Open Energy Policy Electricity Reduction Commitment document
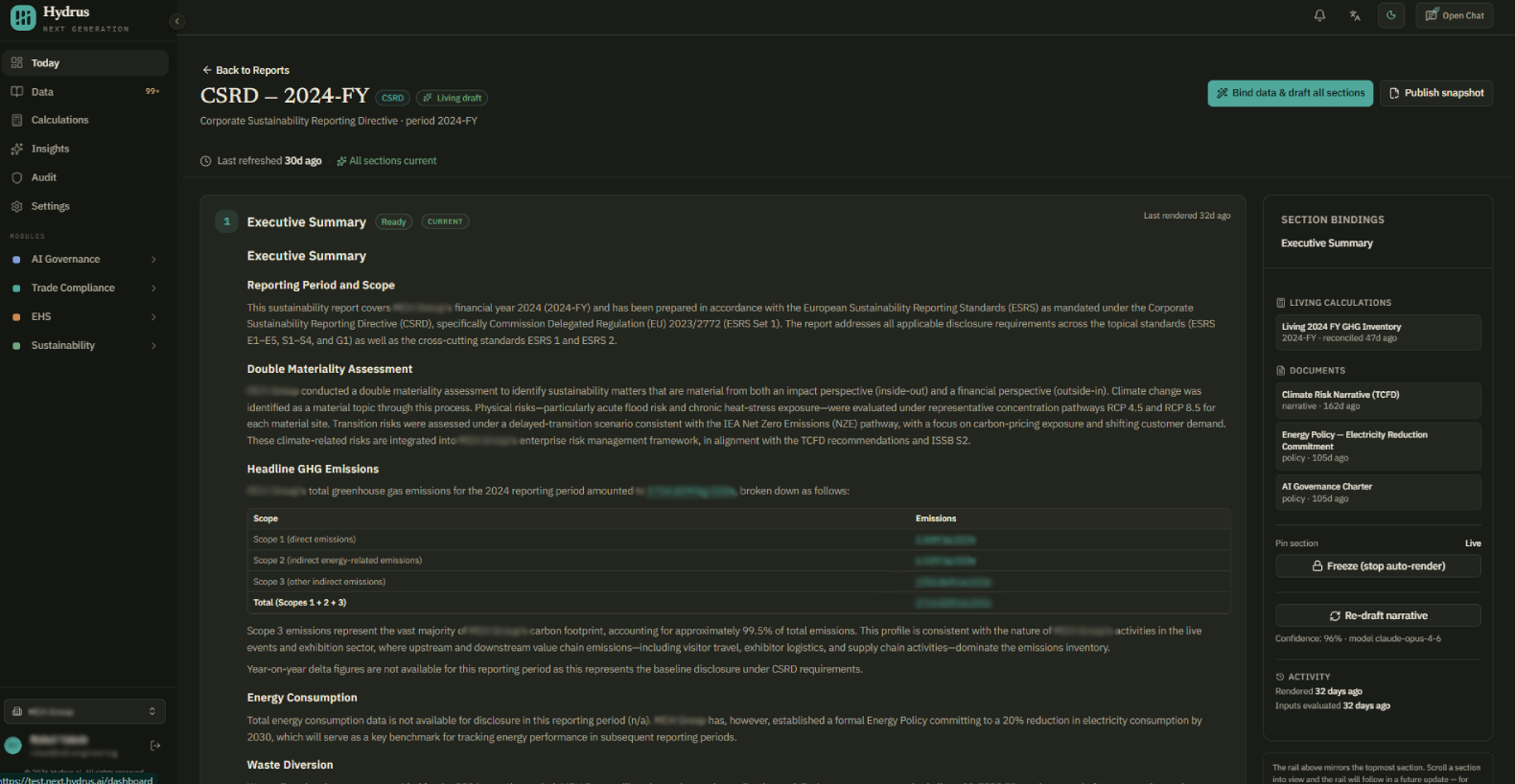The height and width of the screenshot is (784, 1515). 1378,447
